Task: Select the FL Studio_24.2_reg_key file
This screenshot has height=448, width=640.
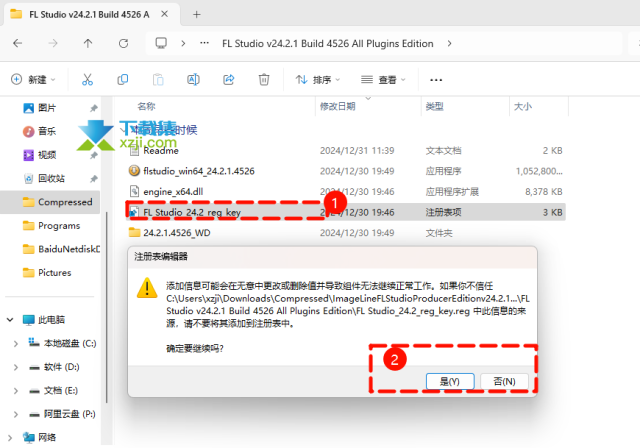Action: tap(345, 212)
